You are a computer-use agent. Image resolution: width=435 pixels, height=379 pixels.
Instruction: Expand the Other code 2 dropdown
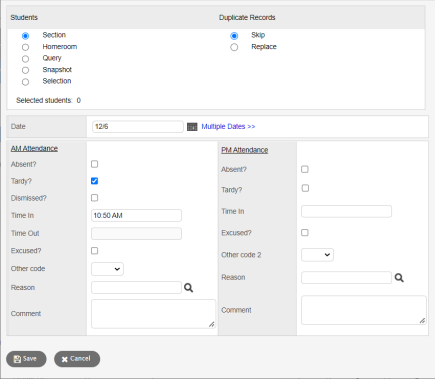(317, 255)
